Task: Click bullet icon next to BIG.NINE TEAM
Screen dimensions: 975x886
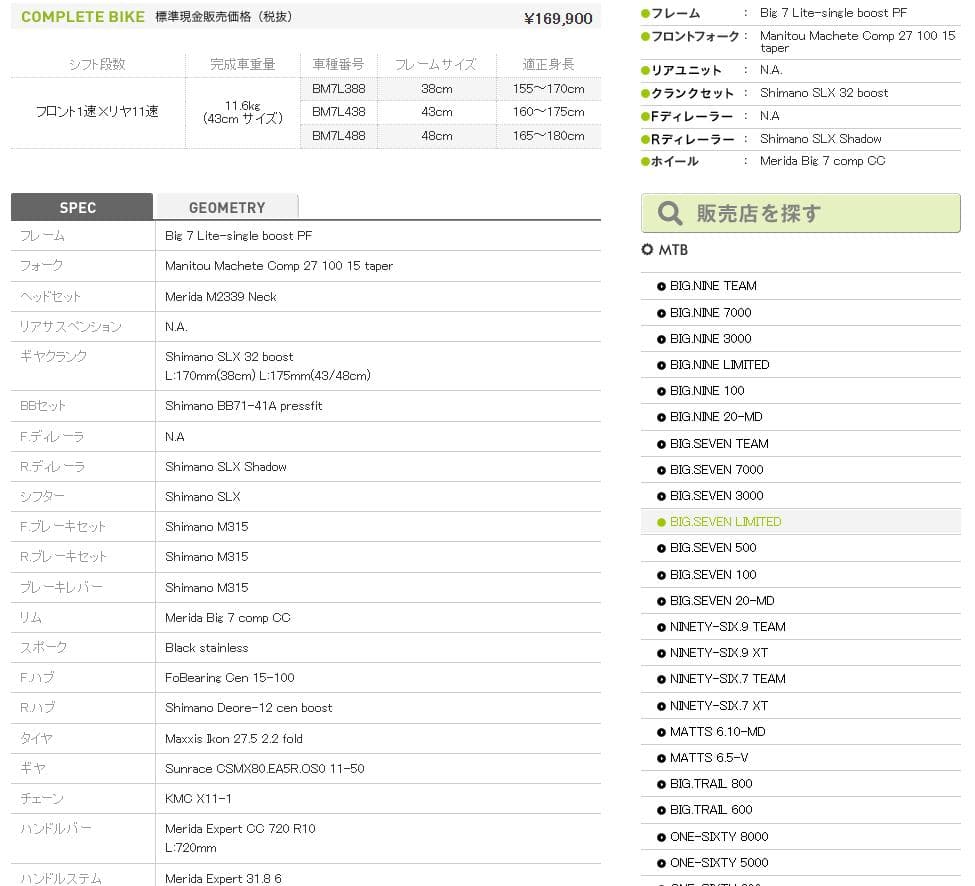Action: pyautogui.click(x=661, y=286)
